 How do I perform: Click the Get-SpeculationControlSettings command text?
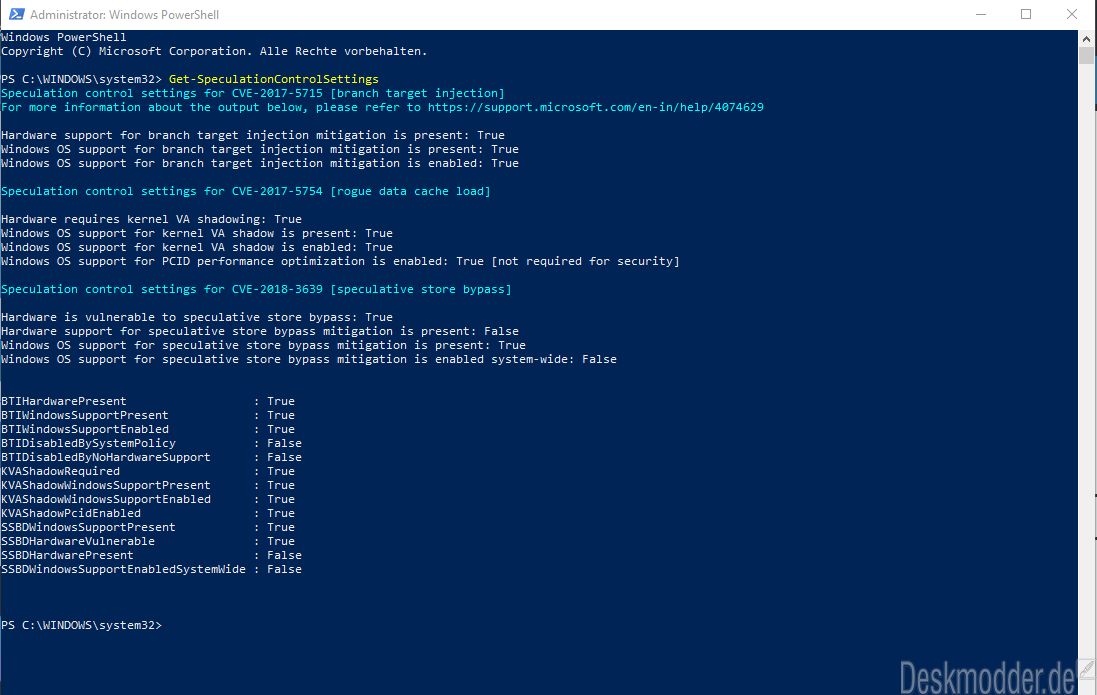tap(274, 79)
